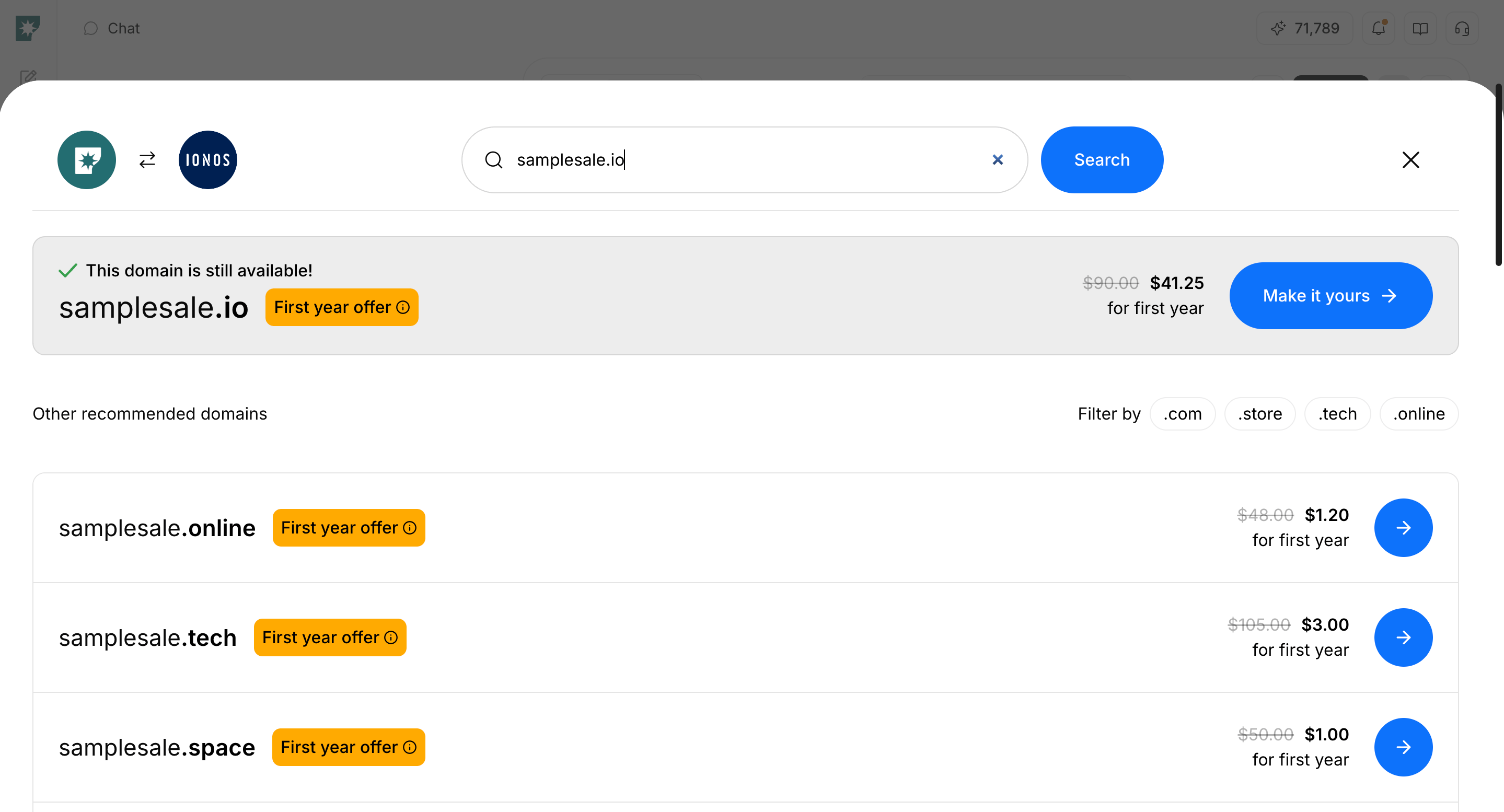Click the $41.25 price
Viewport: 1504px width, 812px height.
click(x=1176, y=283)
